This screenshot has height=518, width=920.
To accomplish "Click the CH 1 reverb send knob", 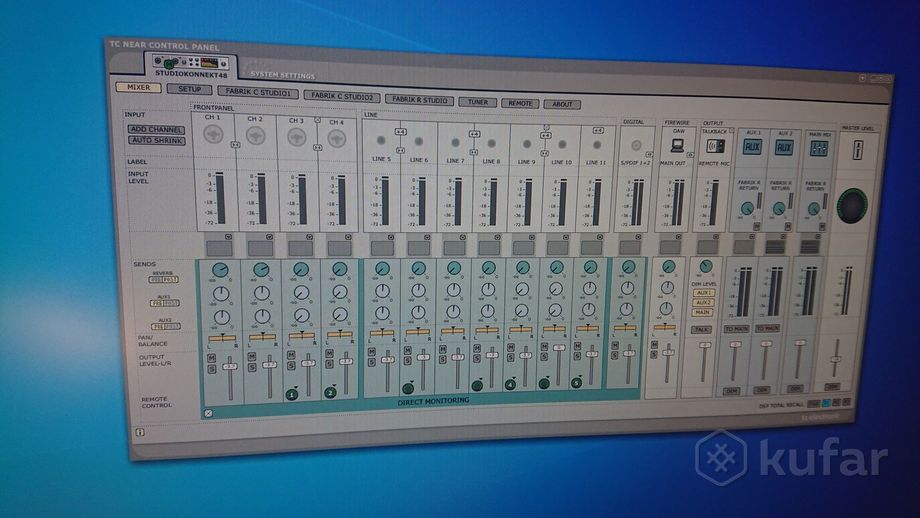I will tap(220, 269).
